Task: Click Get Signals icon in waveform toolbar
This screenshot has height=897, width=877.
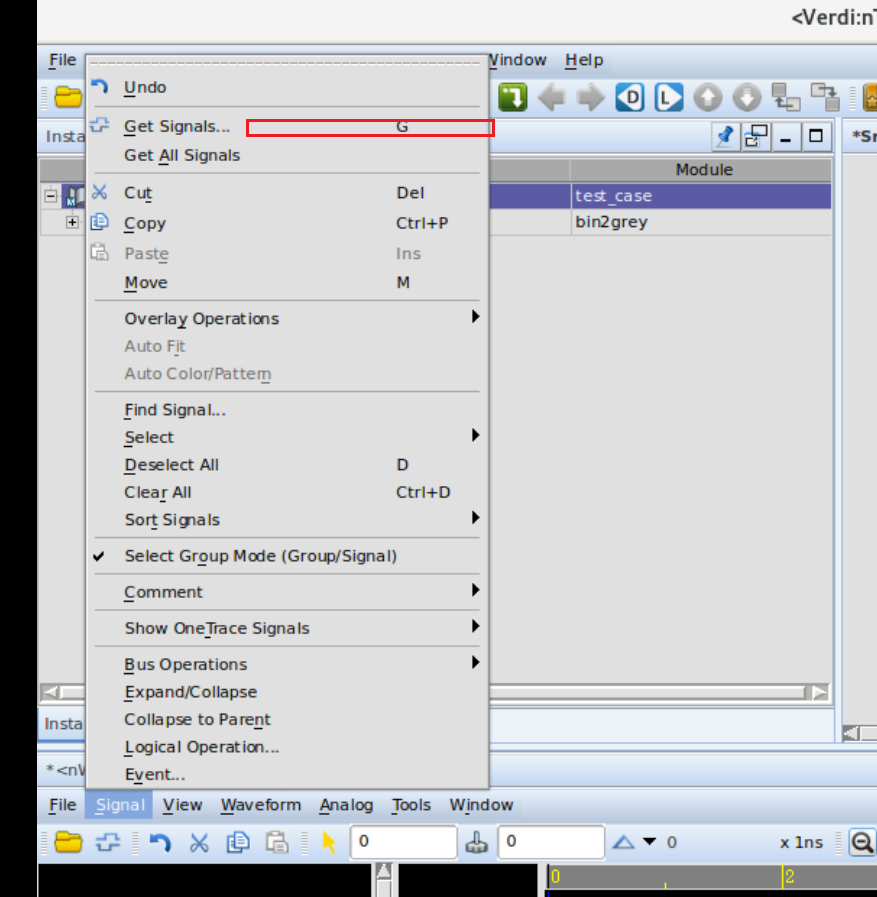Action: (x=108, y=842)
